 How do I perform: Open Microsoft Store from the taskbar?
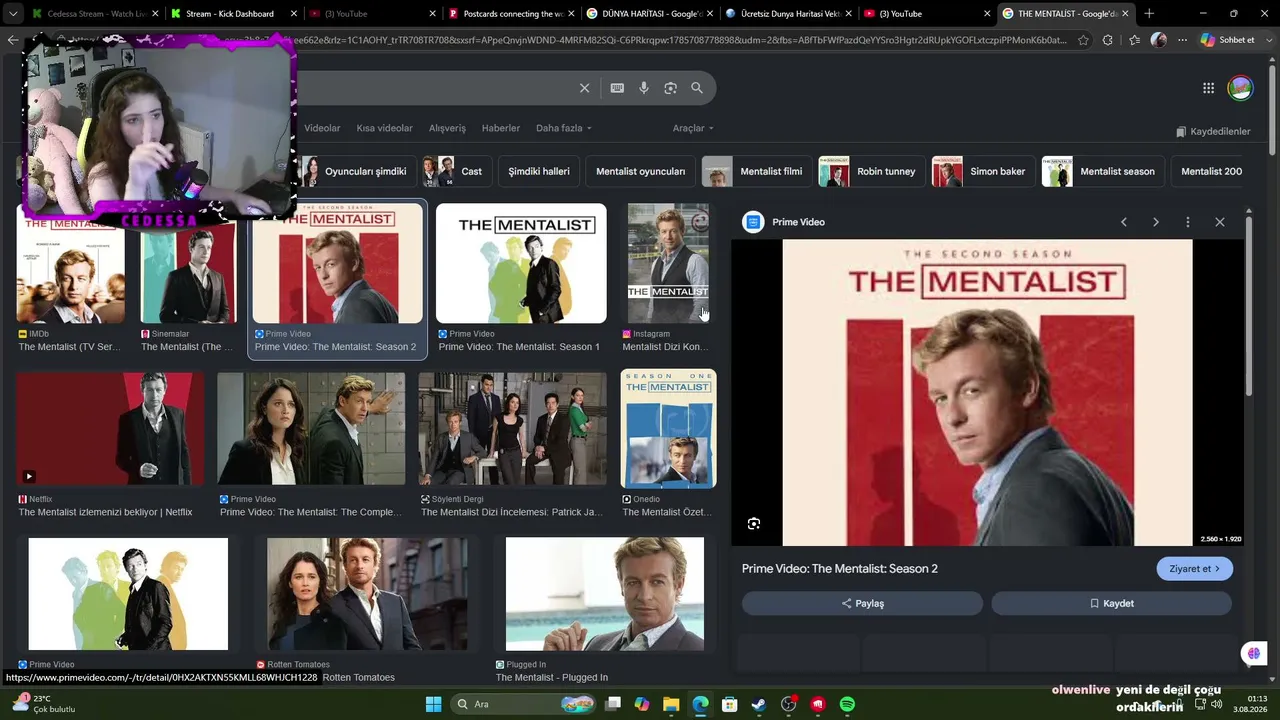pyautogui.click(x=730, y=704)
